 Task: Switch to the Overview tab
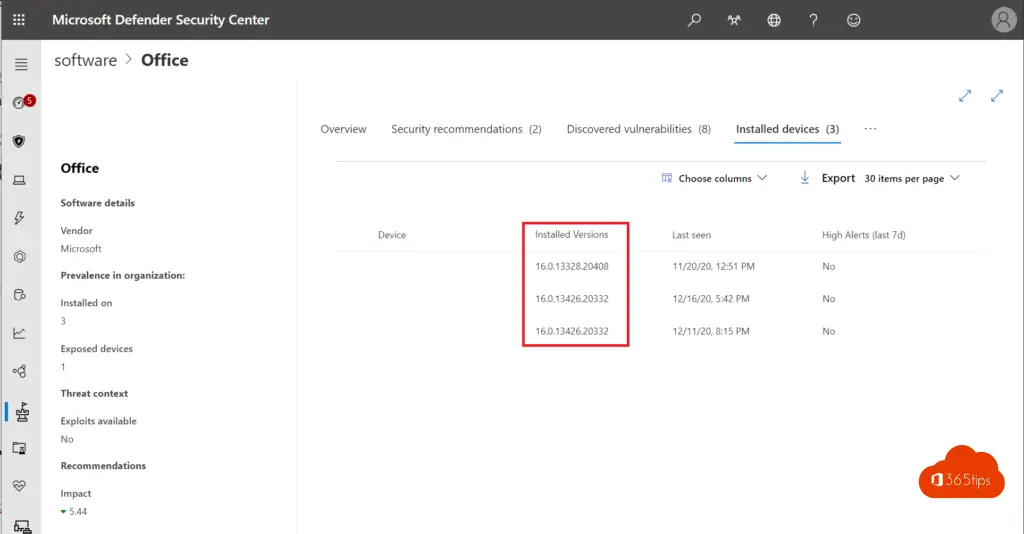click(x=344, y=129)
